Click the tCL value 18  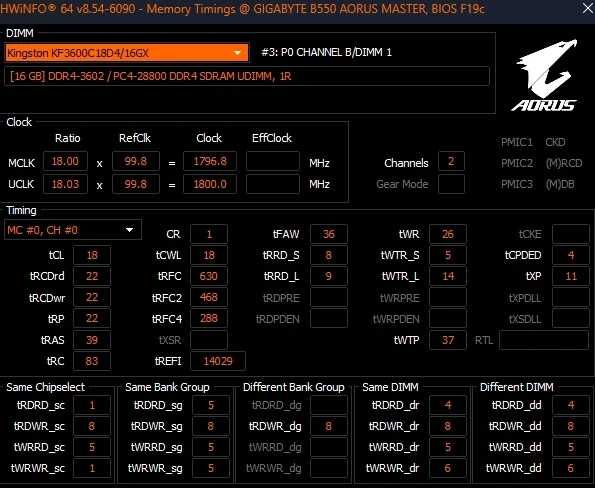(92, 255)
